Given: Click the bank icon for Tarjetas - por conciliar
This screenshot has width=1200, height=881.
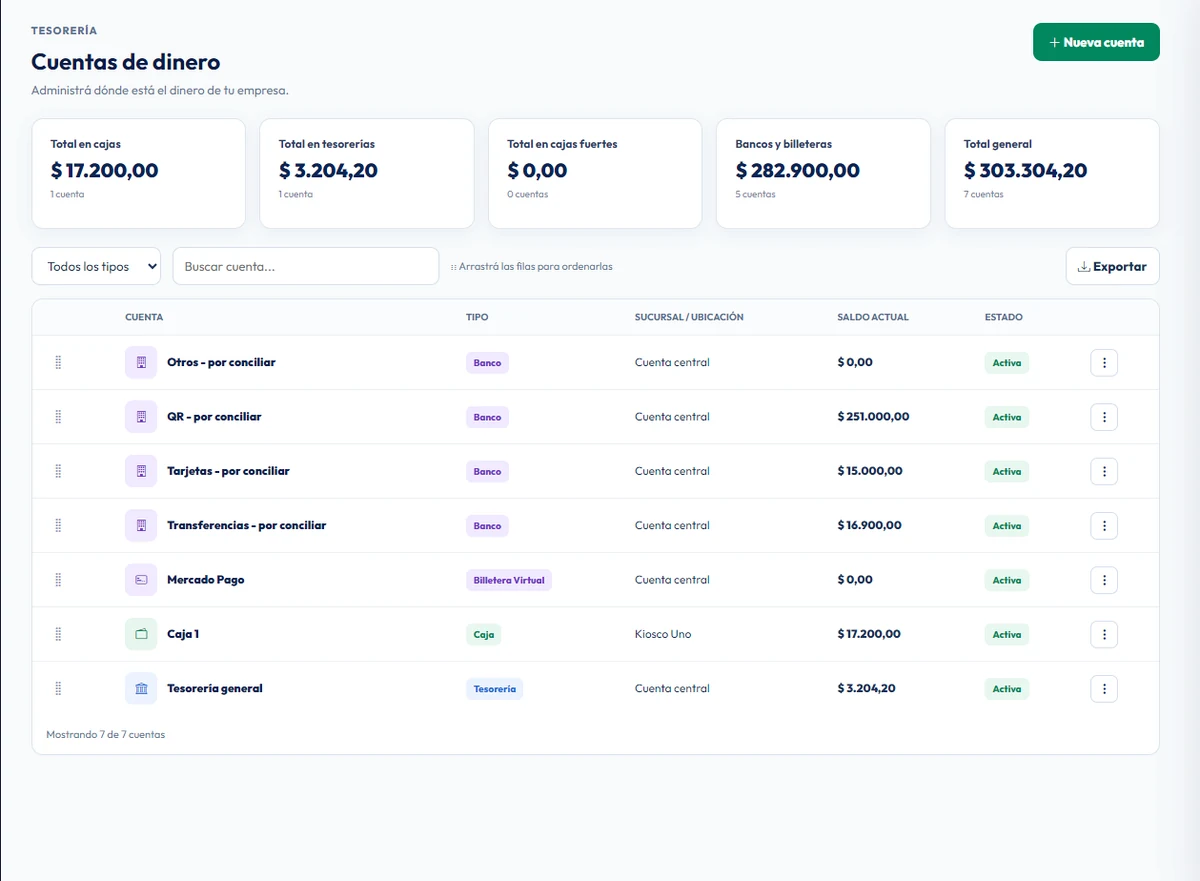Looking at the screenshot, I should click(141, 471).
